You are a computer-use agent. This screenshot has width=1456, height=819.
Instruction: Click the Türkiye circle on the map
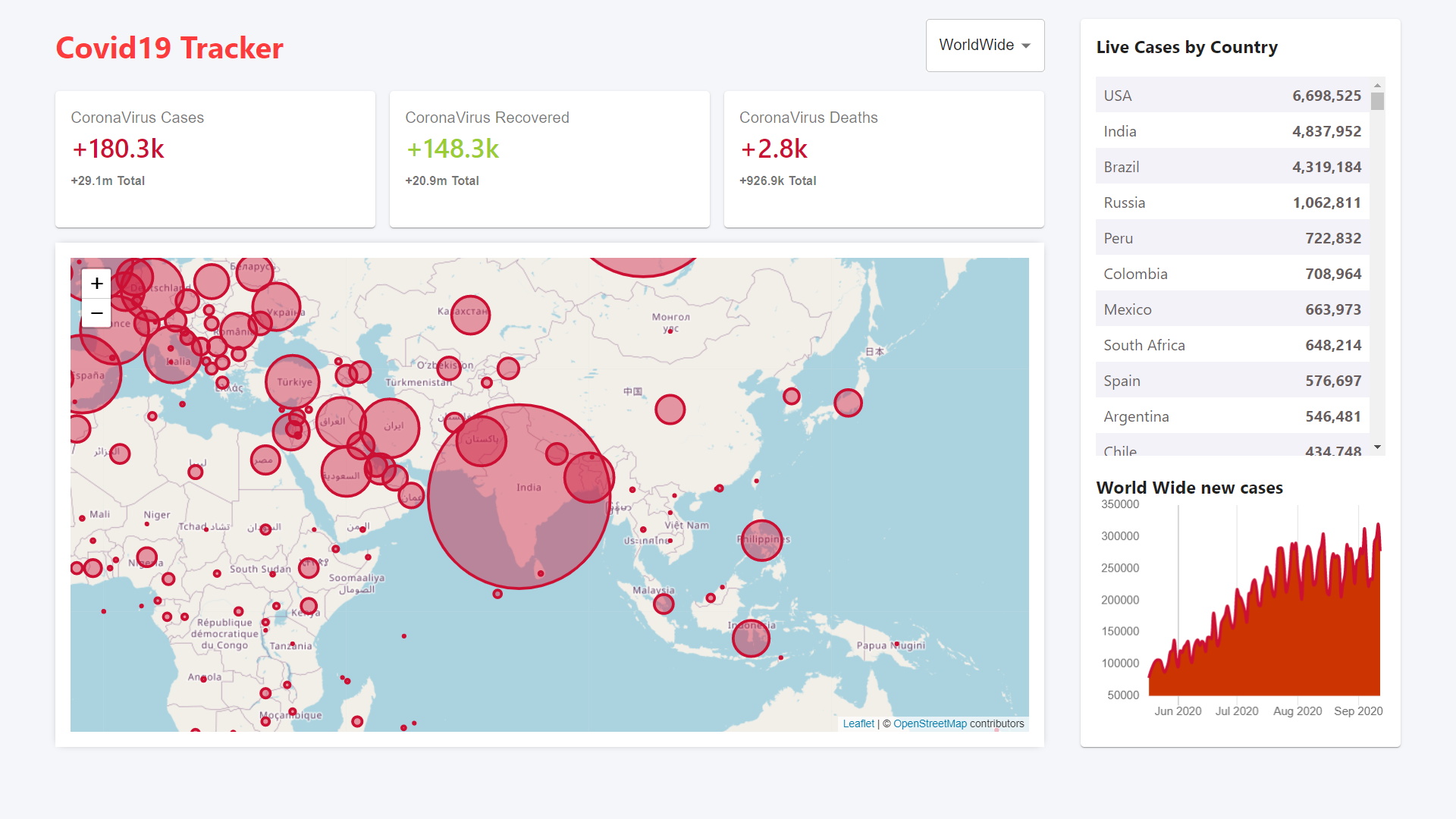pos(293,382)
